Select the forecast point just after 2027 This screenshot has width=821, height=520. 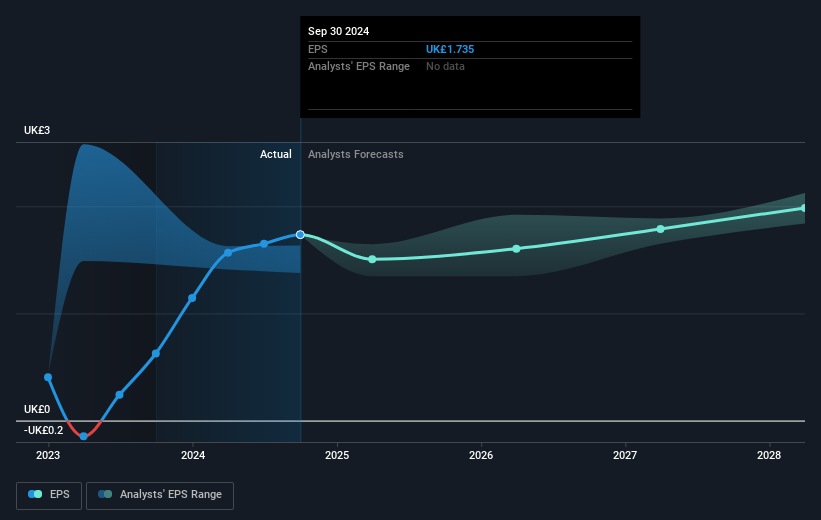coord(660,229)
